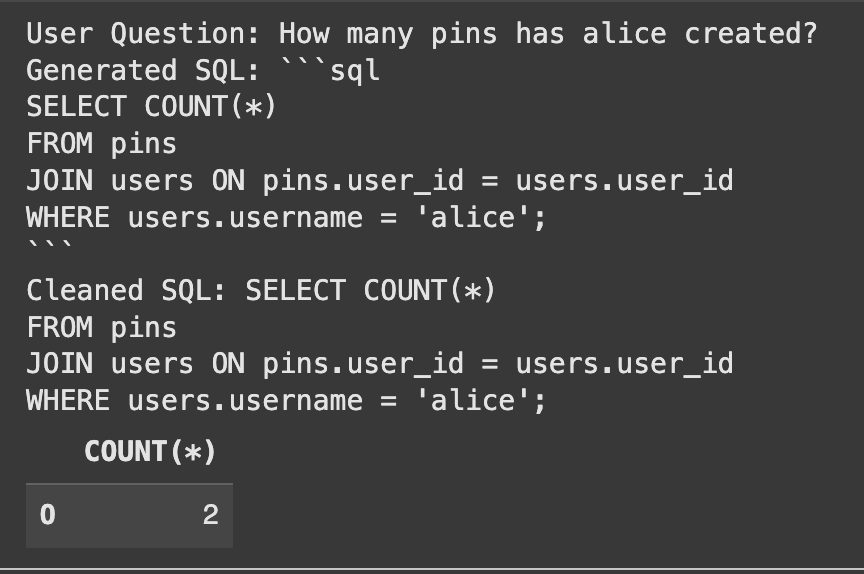The width and height of the screenshot is (864, 574).
Task: Click the word "created?" in the user question
Action: tap(750, 34)
